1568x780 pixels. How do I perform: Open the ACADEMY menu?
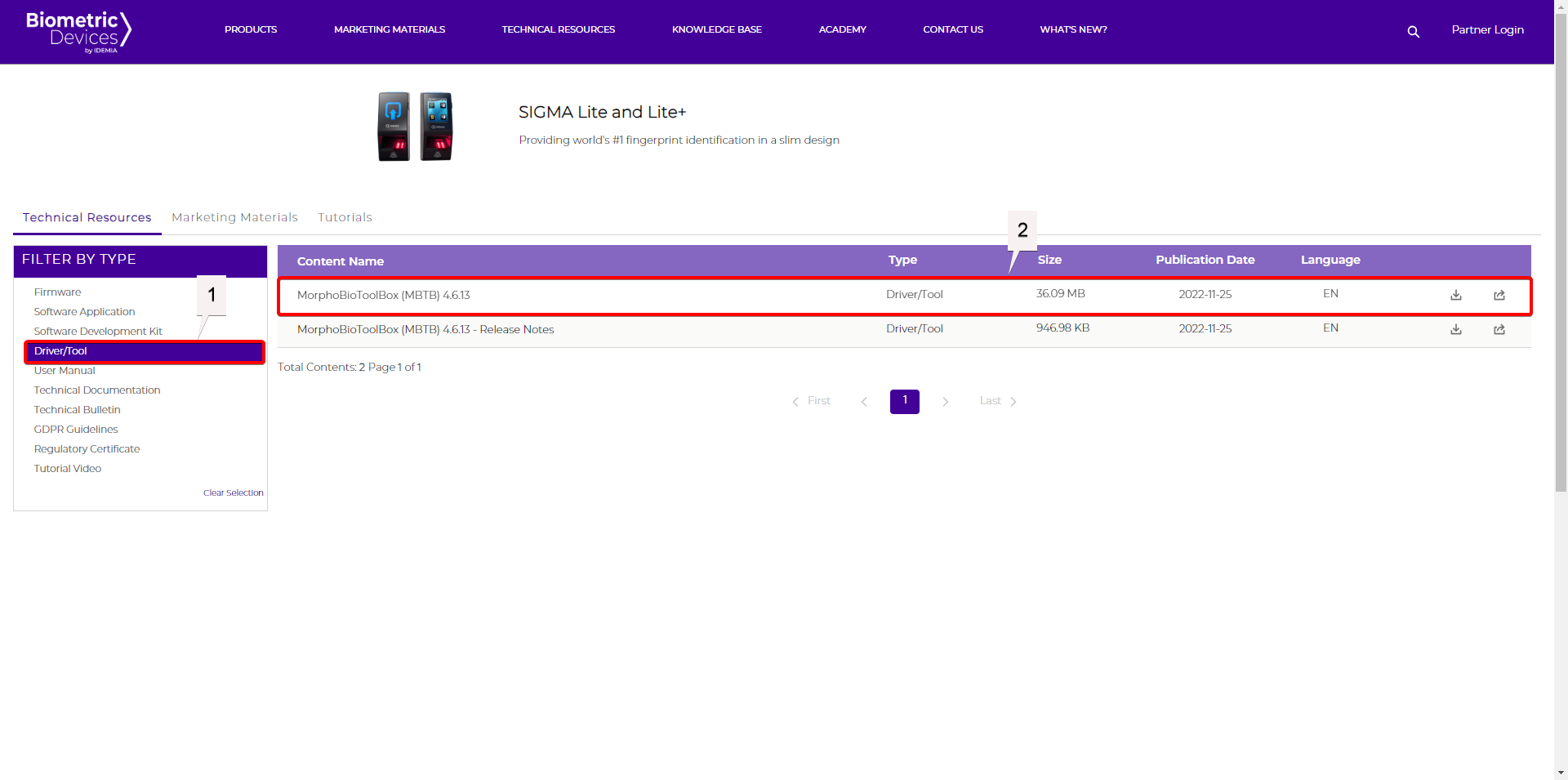click(x=843, y=29)
